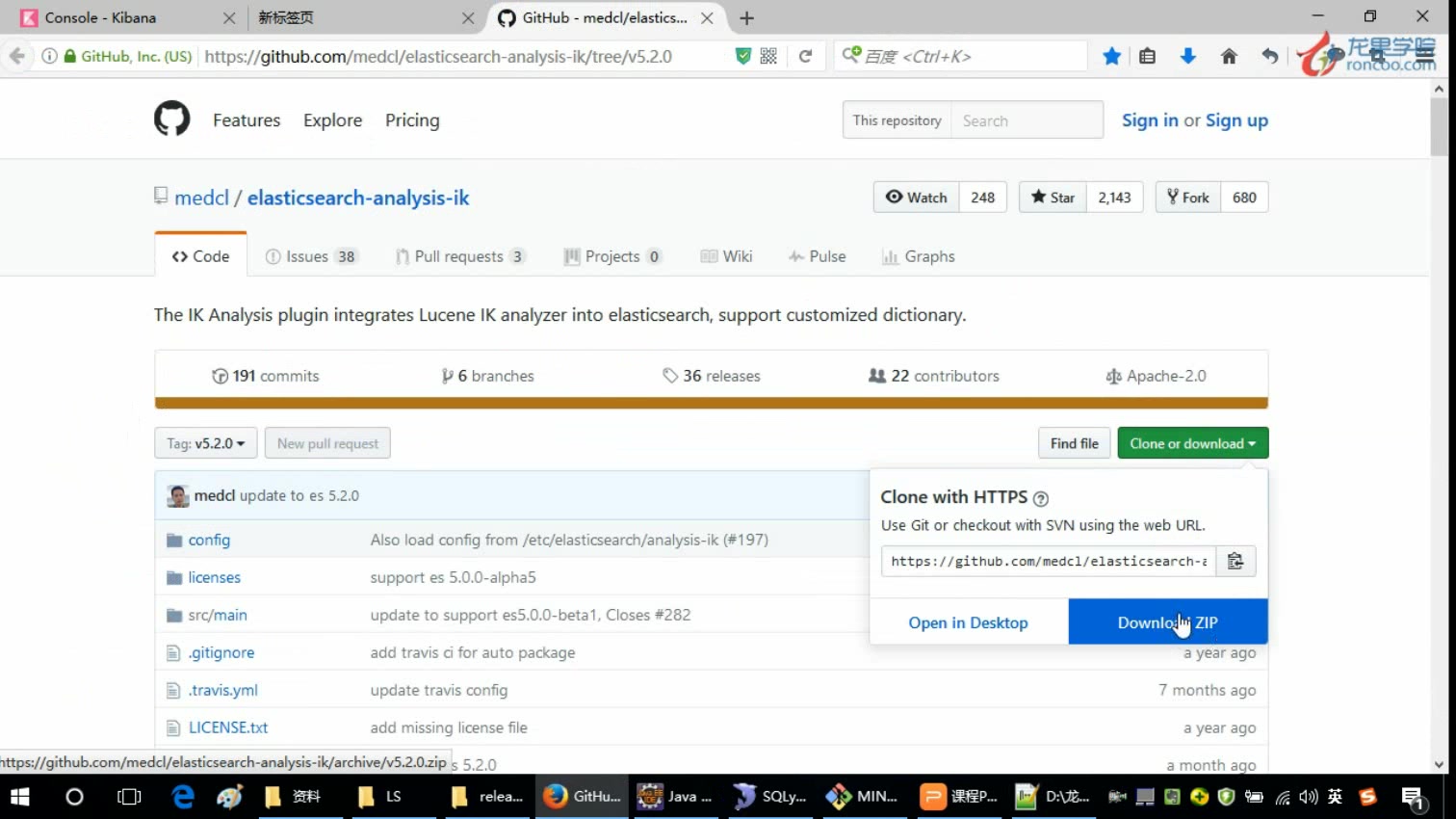Open downloads with the blue arrow icon
1456x819 pixels.
[x=1188, y=56]
